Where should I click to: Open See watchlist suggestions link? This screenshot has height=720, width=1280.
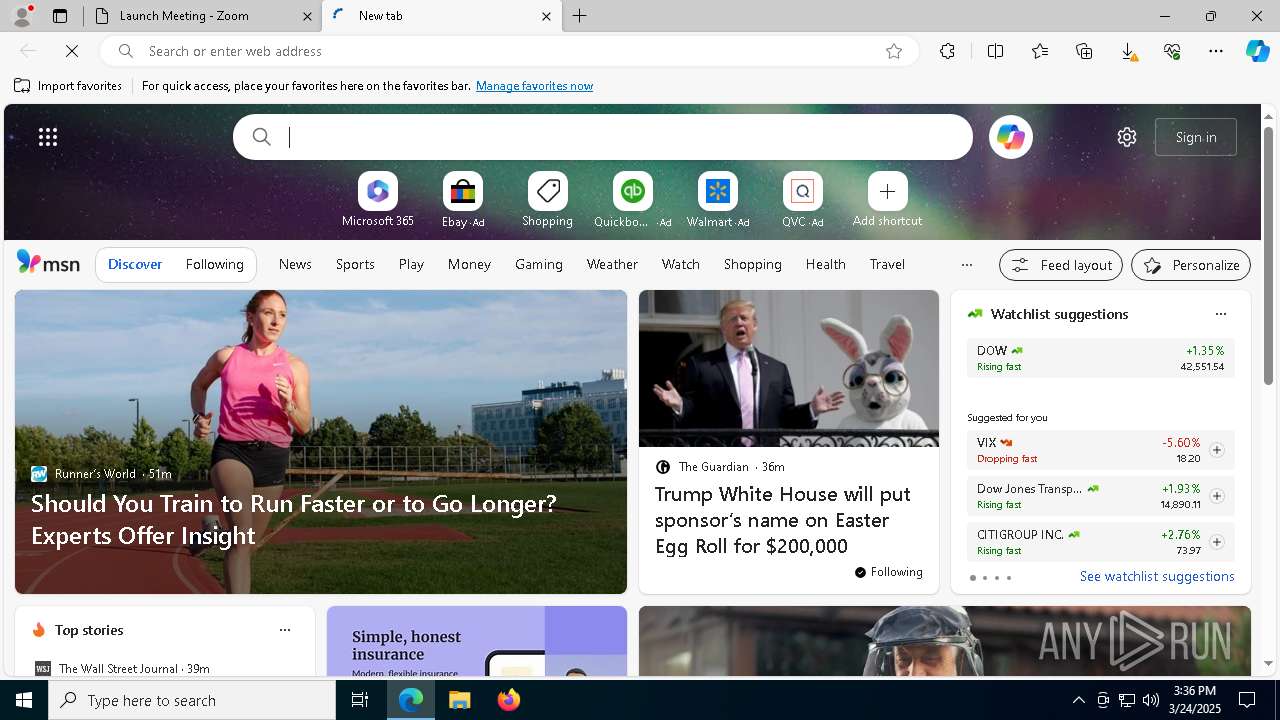1157,576
